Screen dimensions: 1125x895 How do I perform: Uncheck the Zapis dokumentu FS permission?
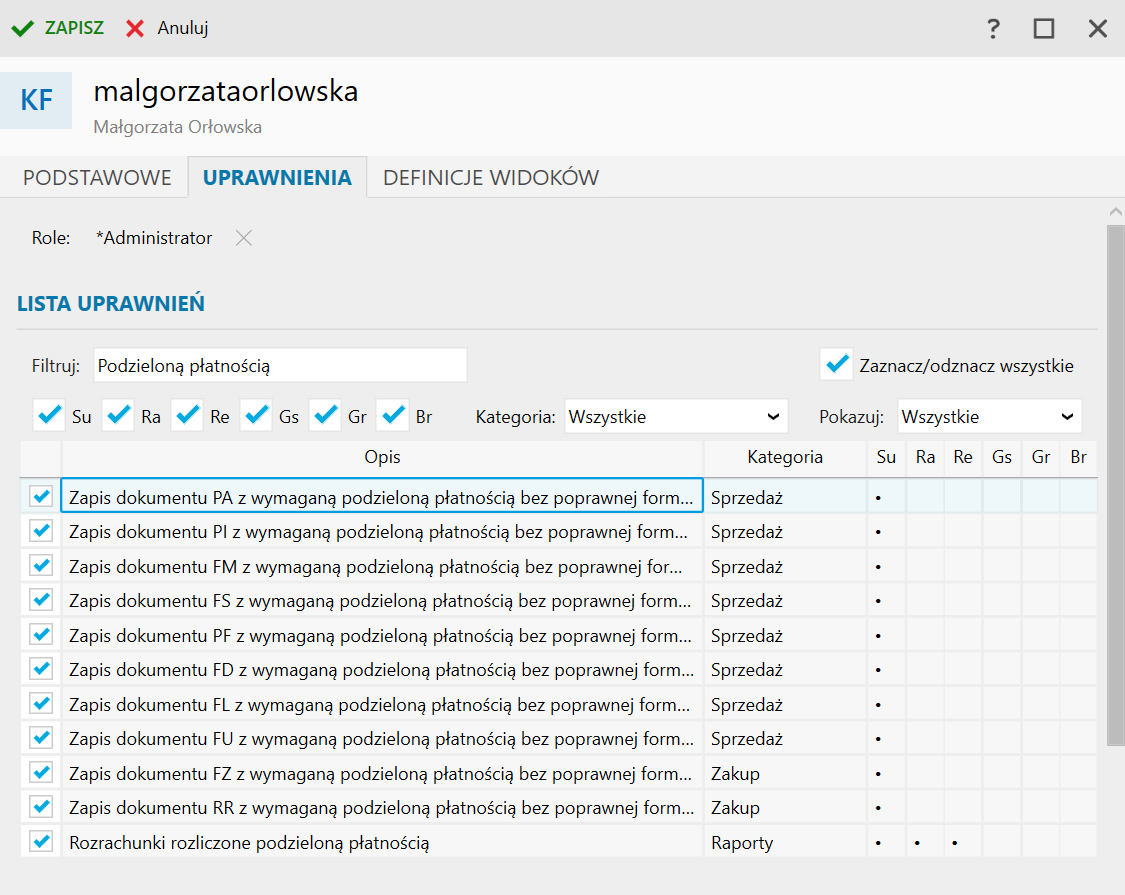[x=42, y=599]
